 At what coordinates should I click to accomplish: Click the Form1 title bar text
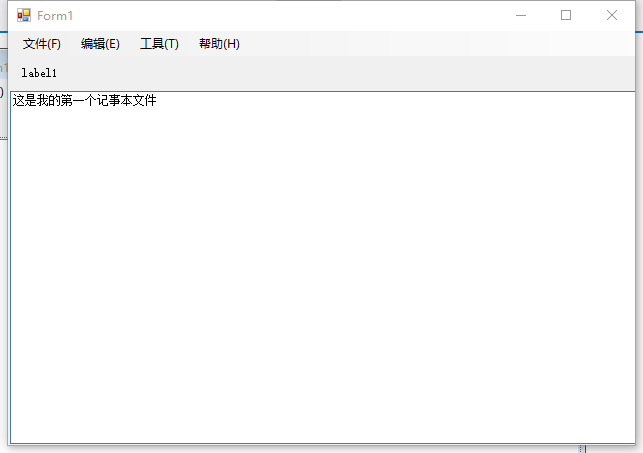point(55,16)
